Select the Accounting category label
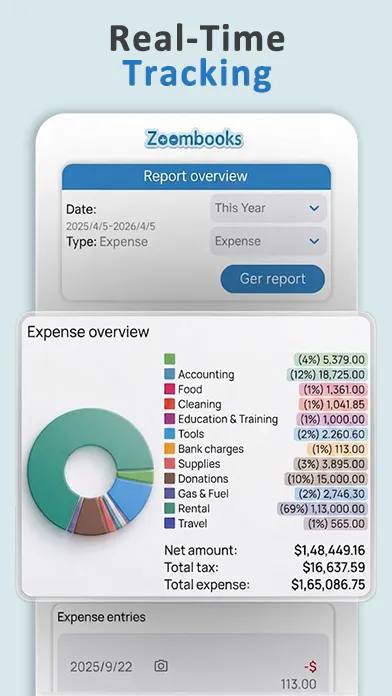This screenshot has width=392, height=696. coord(206,374)
